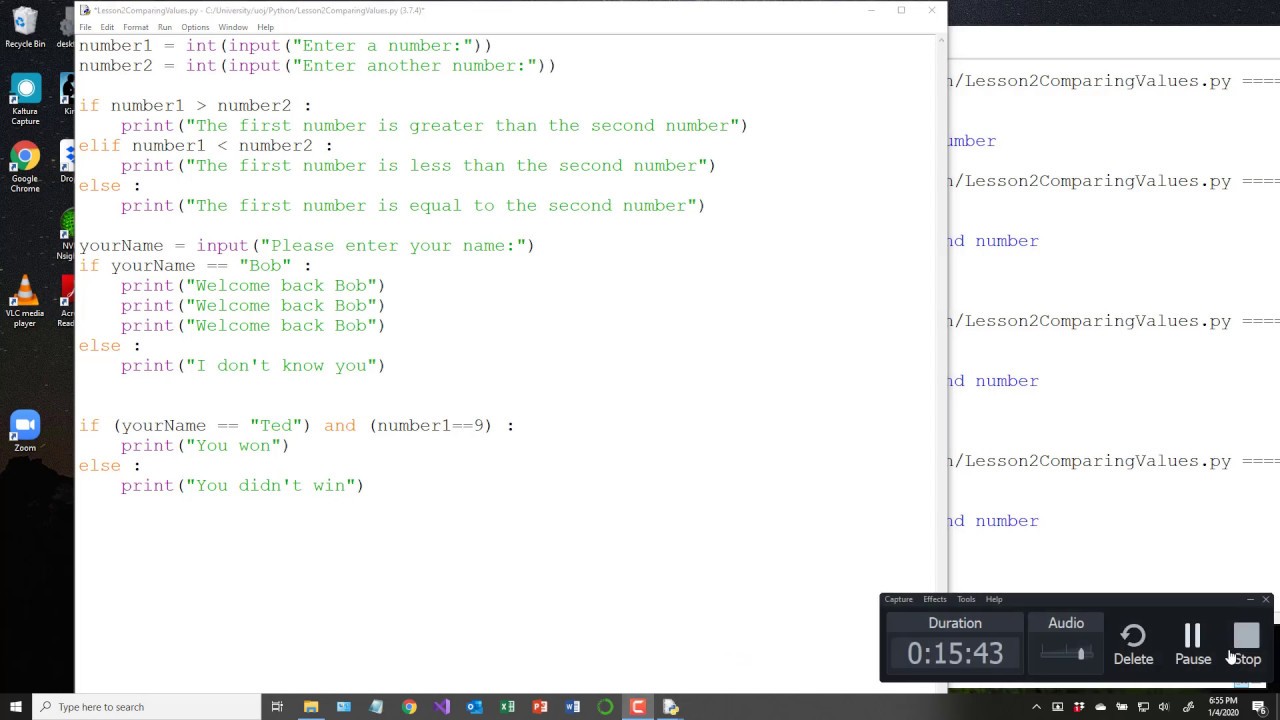Minimize the recorder toolbar
Screen dimensions: 1280x720
point(1250,599)
